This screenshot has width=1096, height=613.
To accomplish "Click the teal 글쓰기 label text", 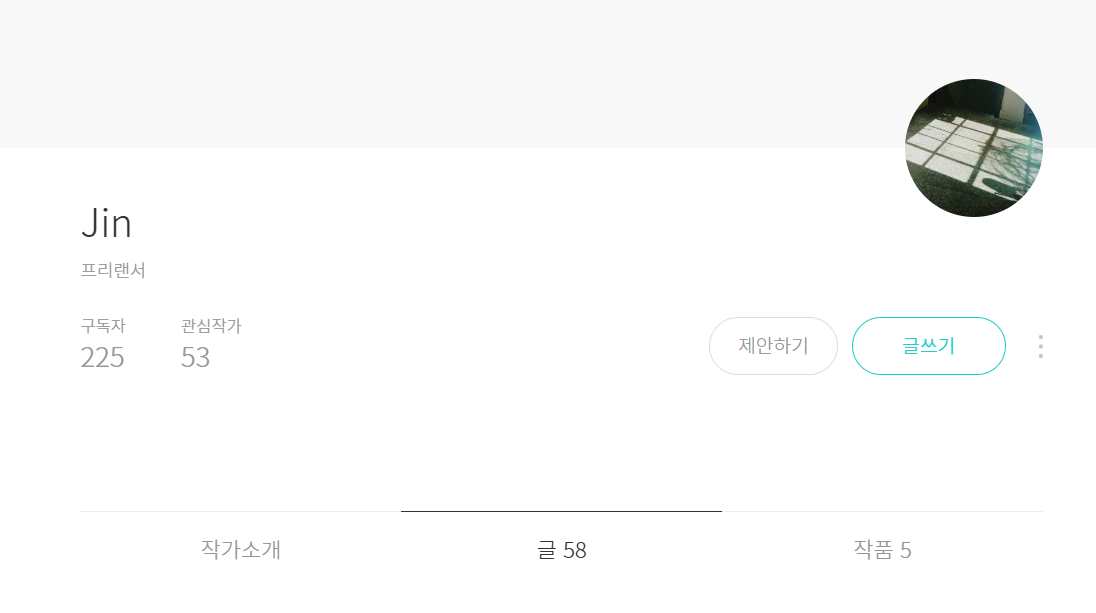I will [x=928, y=346].
